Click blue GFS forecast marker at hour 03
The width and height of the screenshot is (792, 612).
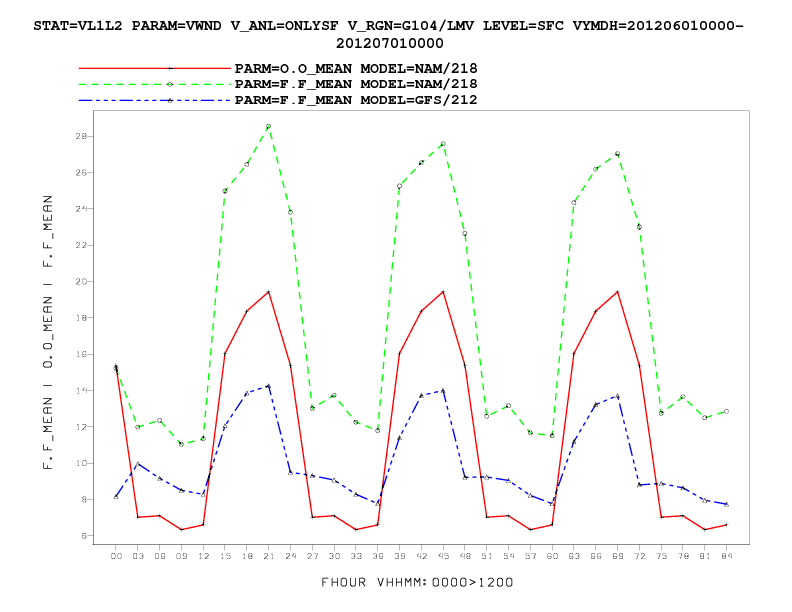[x=137, y=464]
